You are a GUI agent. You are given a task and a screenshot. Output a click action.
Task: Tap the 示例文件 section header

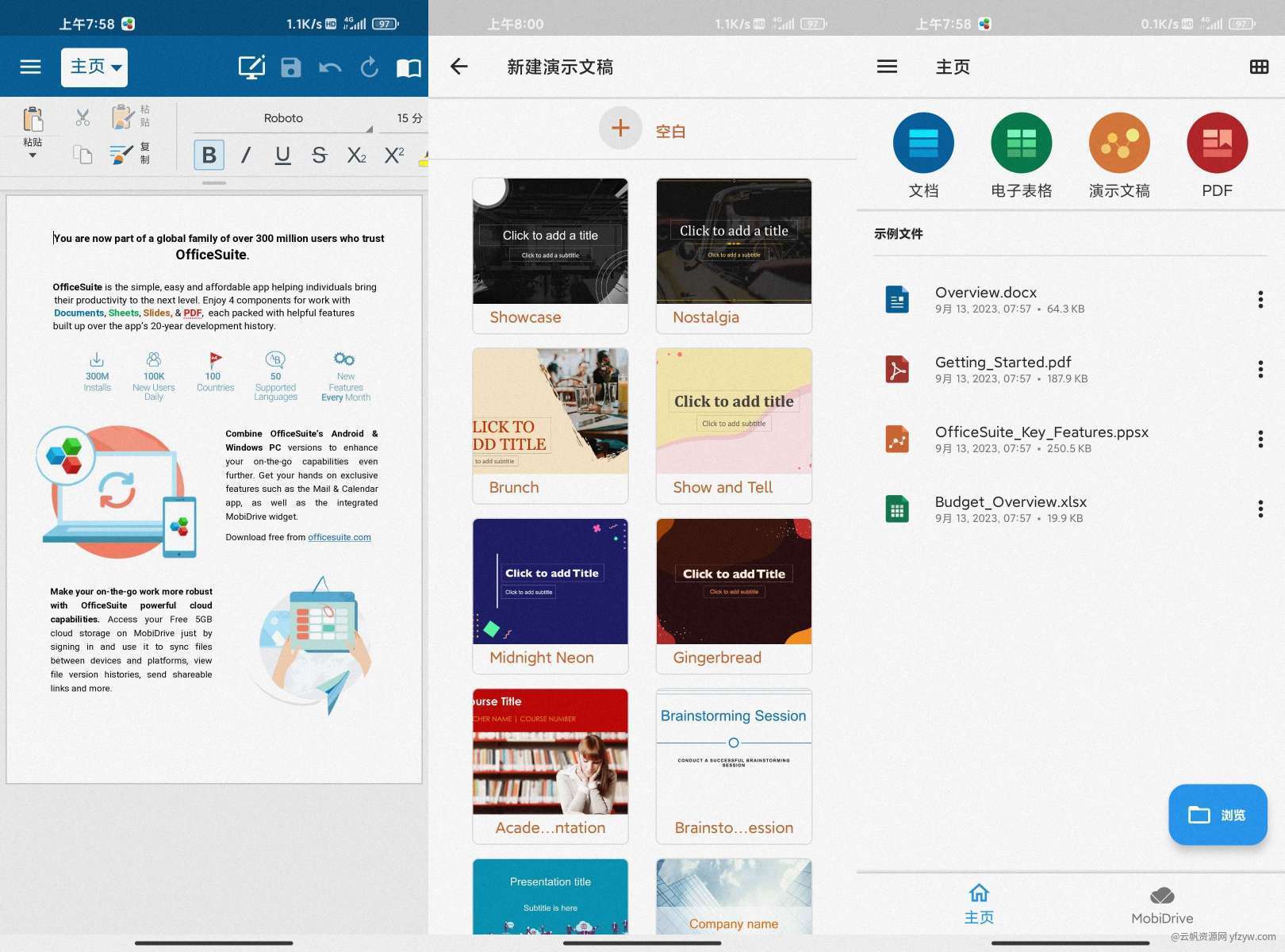(x=899, y=234)
